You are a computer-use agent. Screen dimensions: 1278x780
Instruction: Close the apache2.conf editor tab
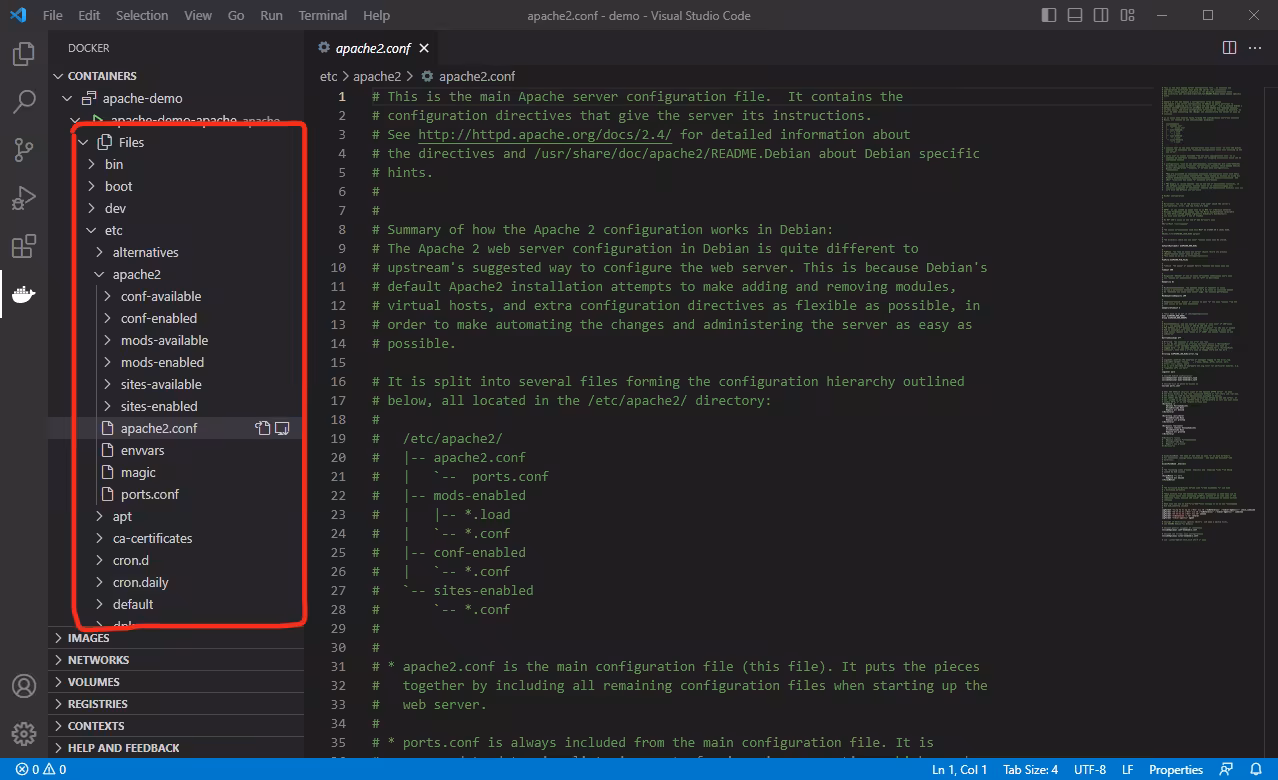click(424, 48)
